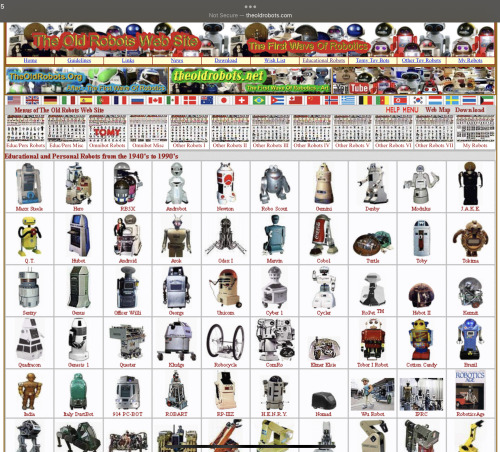Image resolution: width=500 pixels, height=452 pixels.
Task: Open Educational Robots in the top nav
Action: coord(324,60)
